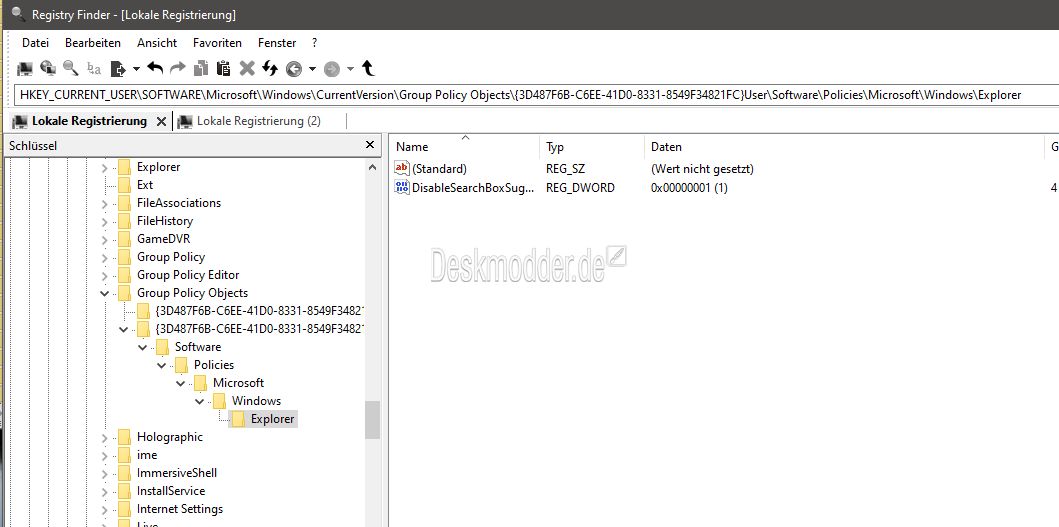1059x527 pixels.
Task: Close the Schlüssel tree pane
Action: tap(369, 145)
